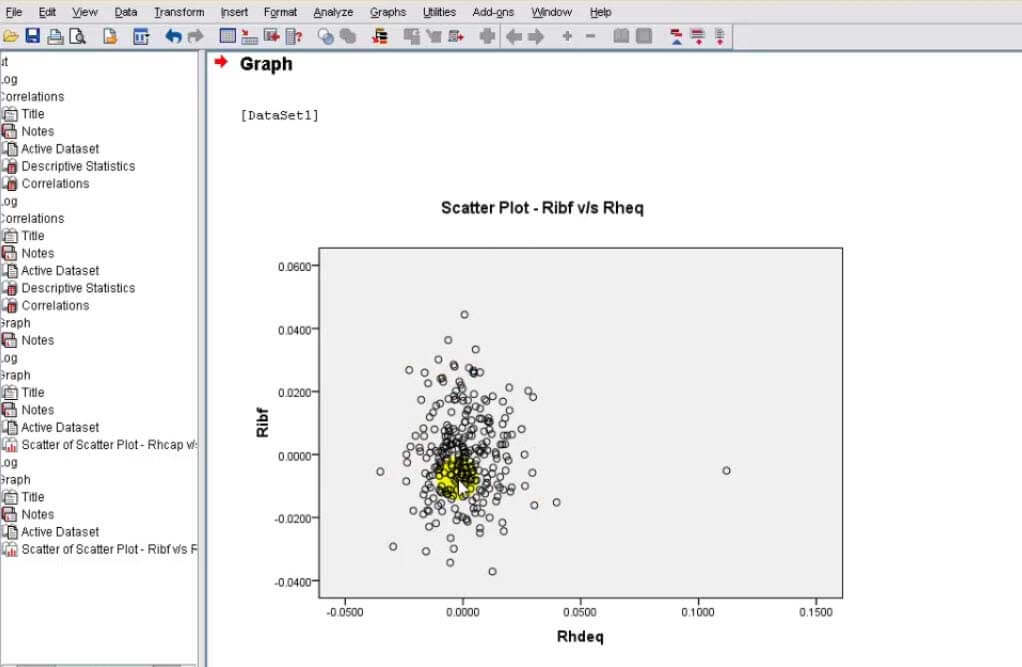
Task: Click the Insert Text icon
Action: [720, 37]
